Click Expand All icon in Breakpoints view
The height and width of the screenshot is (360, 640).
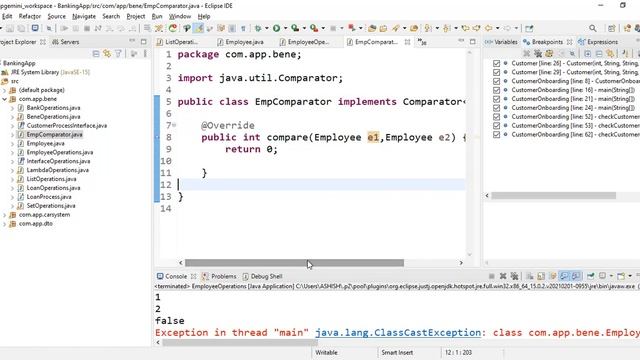[587, 53]
